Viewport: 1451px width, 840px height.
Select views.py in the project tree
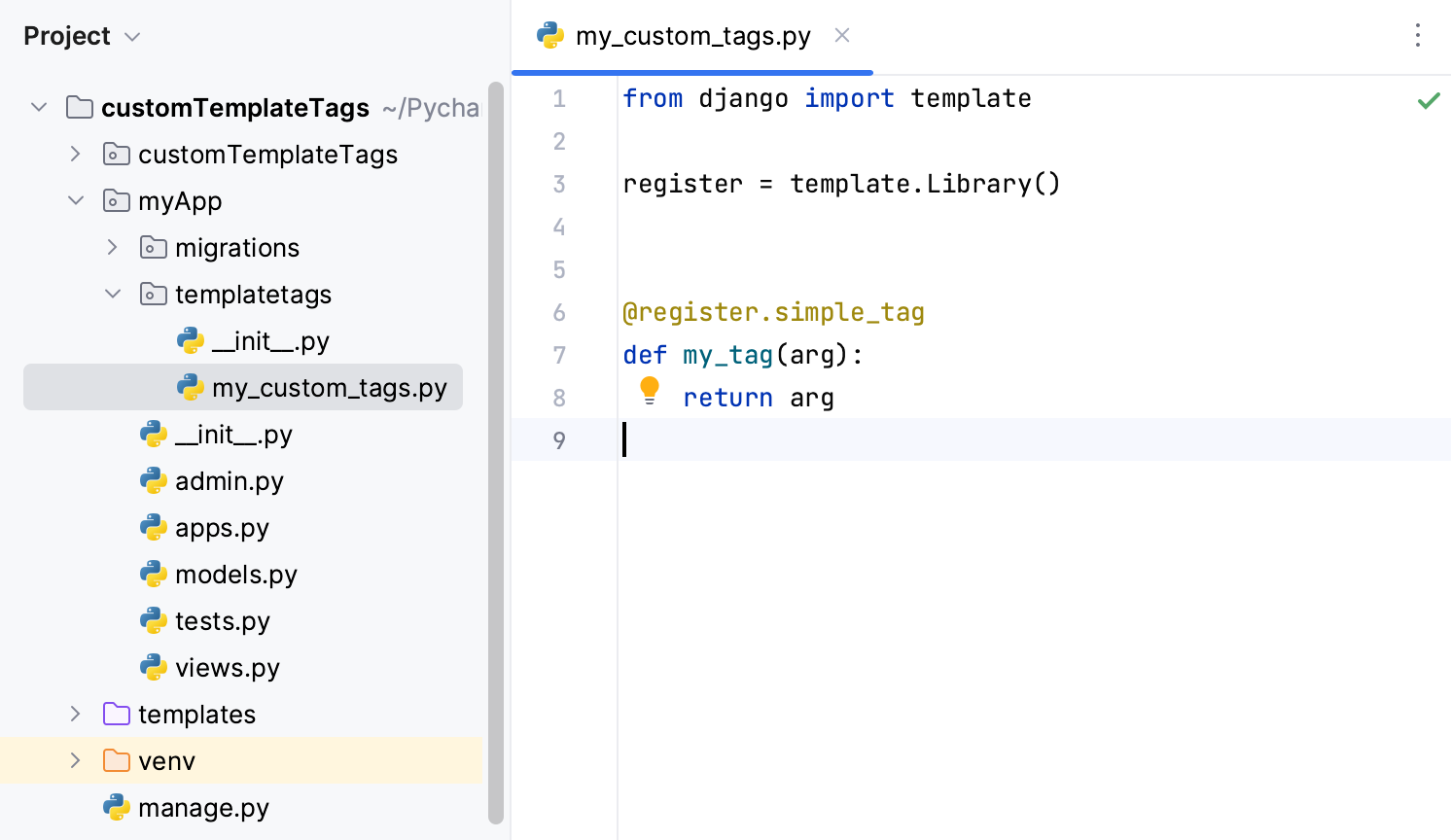(x=230, y=667)
